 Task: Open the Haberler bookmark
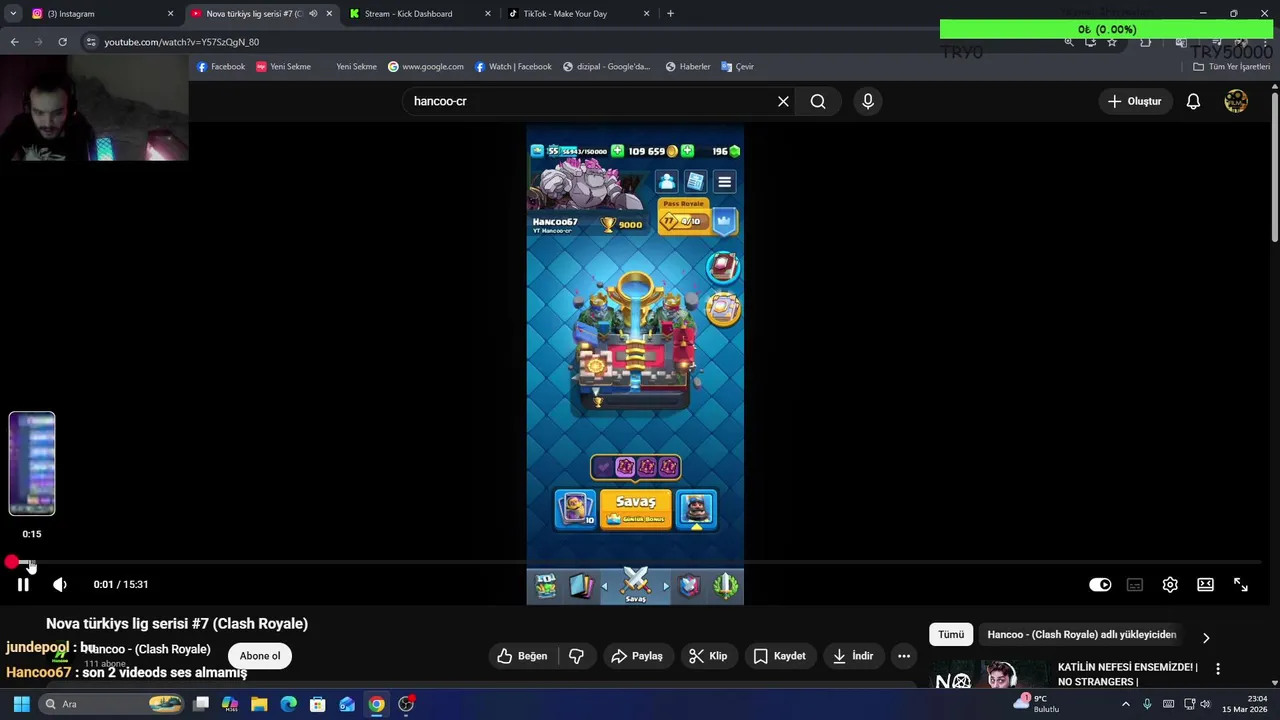(x=688, y=67)
